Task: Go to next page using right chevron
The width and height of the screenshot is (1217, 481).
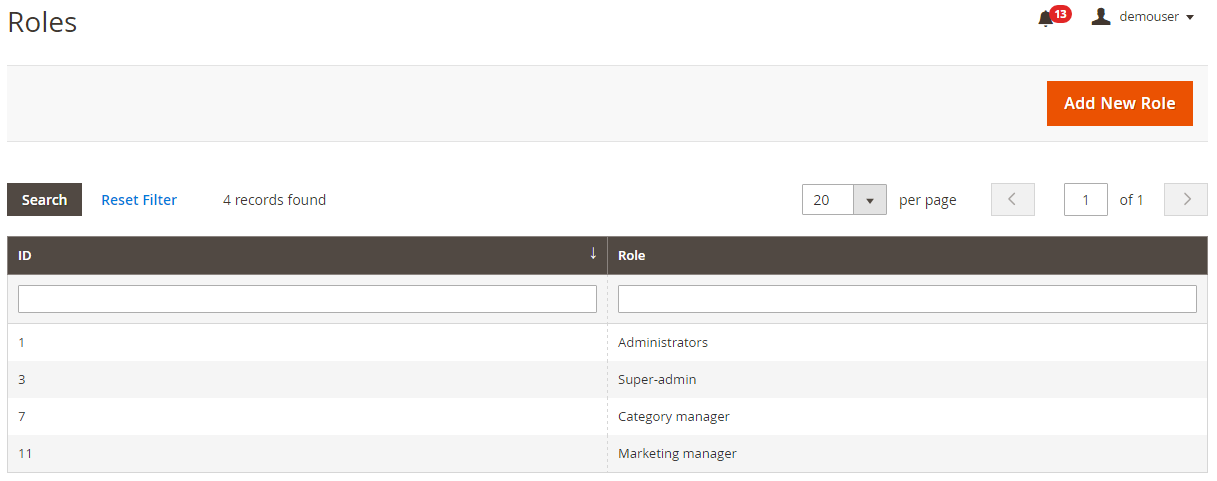Action: 1186,200
